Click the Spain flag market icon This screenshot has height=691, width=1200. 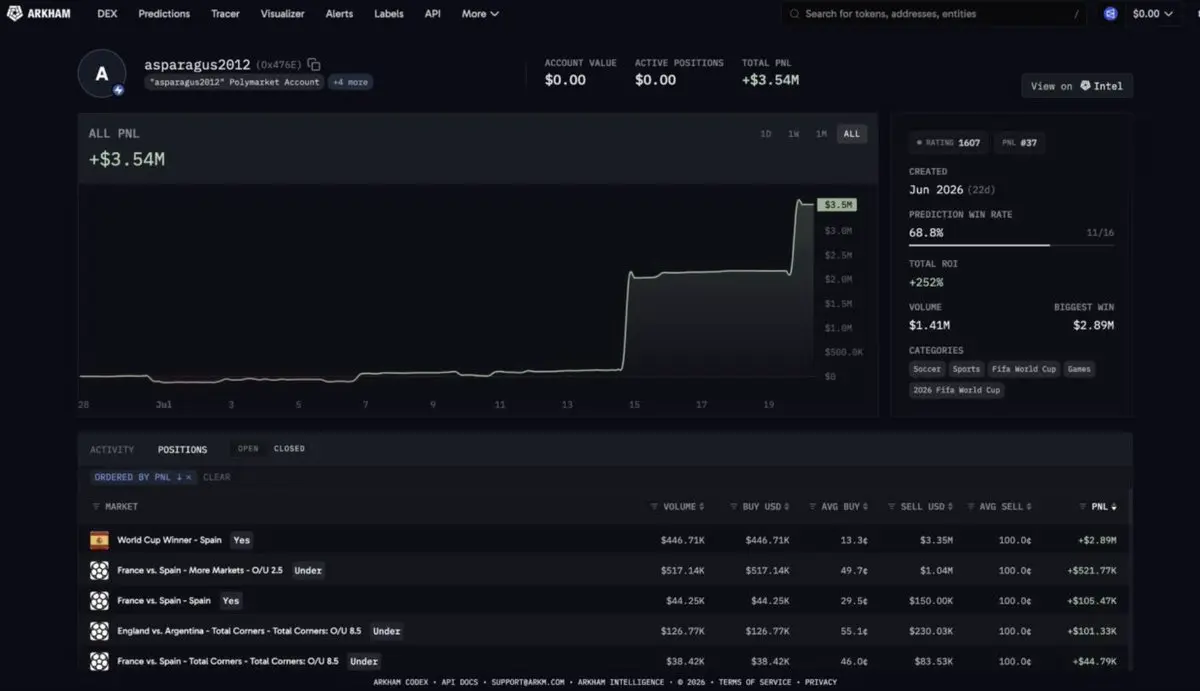[99, 540]
